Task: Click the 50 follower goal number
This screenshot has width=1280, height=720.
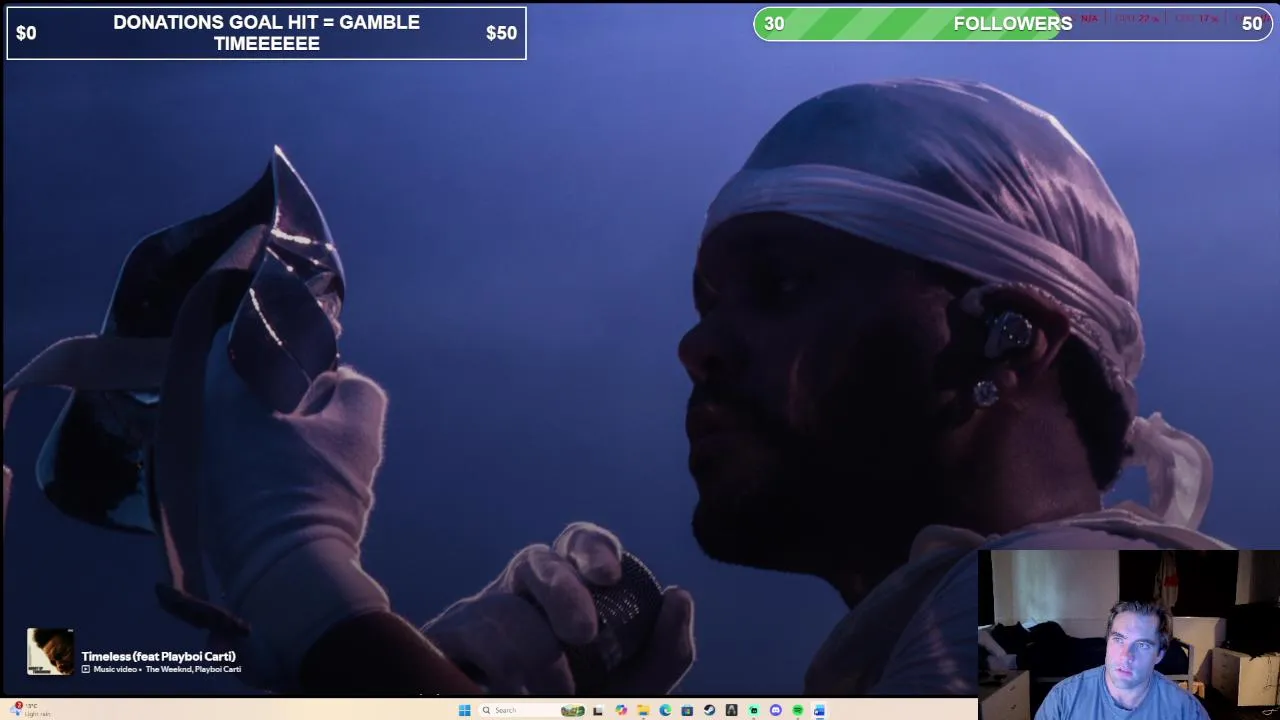Action: [1252, 24]
